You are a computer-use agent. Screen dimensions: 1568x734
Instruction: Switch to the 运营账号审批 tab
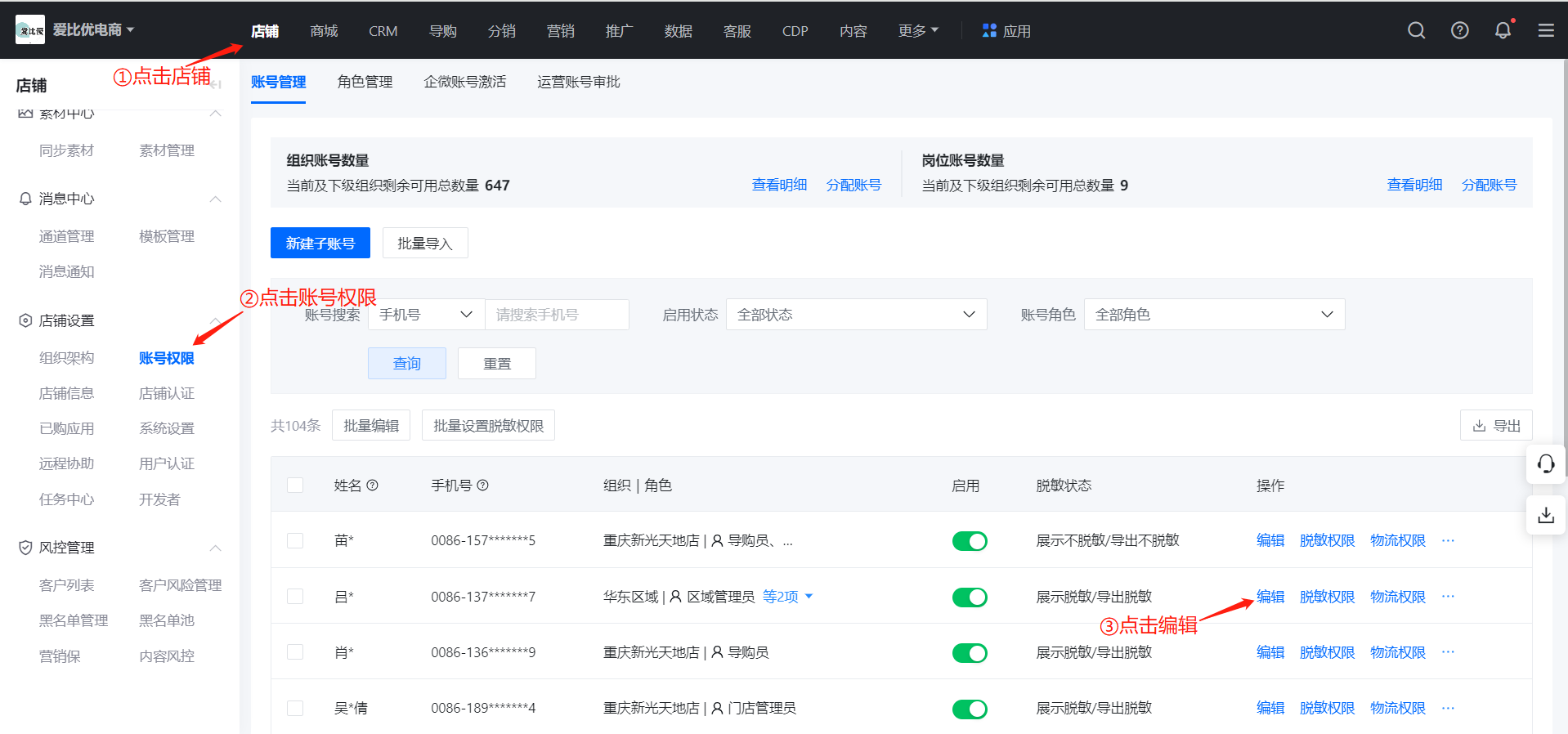click(578, 82)
